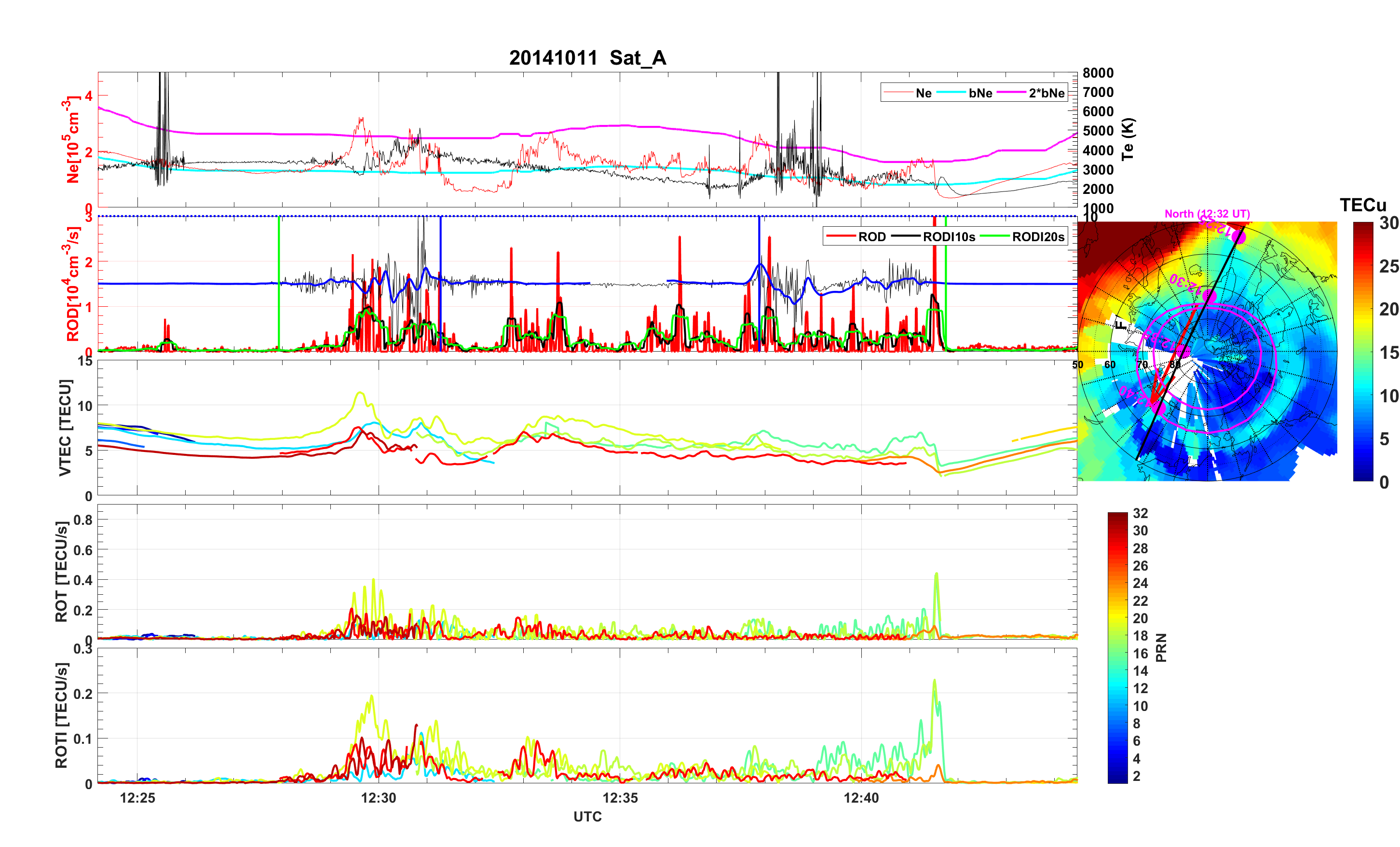Click the 12:40 time tick label

861,797
